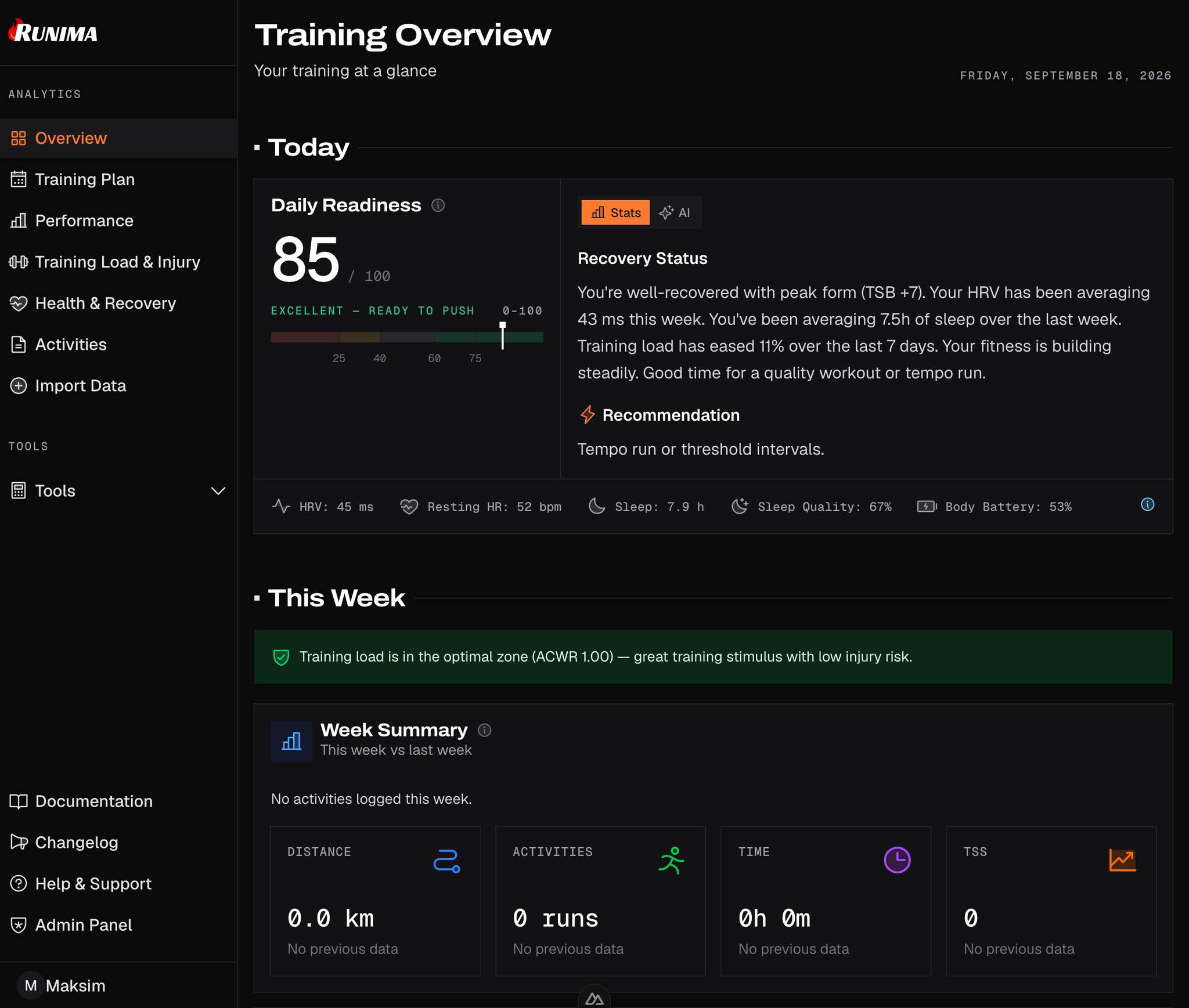Open the Admin Panel
This screenshot has width=1189, height=1008.
pyautogui.click(x=118, y=924)
